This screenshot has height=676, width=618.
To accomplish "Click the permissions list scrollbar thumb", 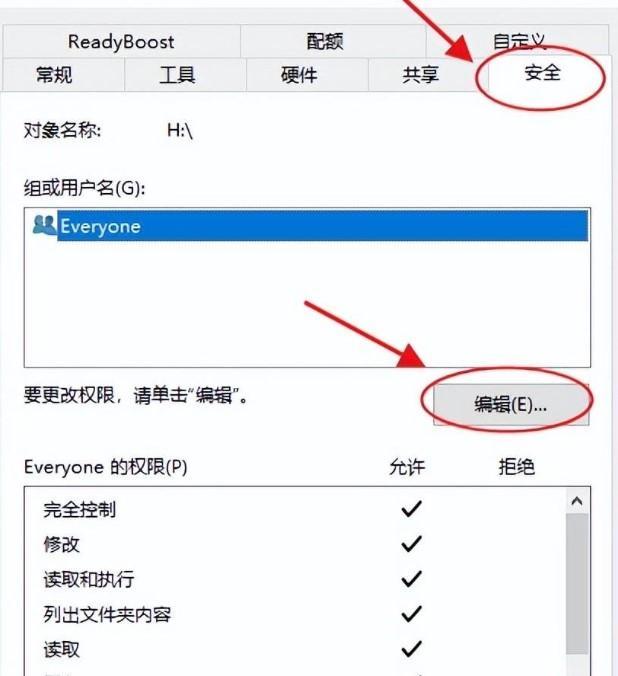I will pos(577,584).
